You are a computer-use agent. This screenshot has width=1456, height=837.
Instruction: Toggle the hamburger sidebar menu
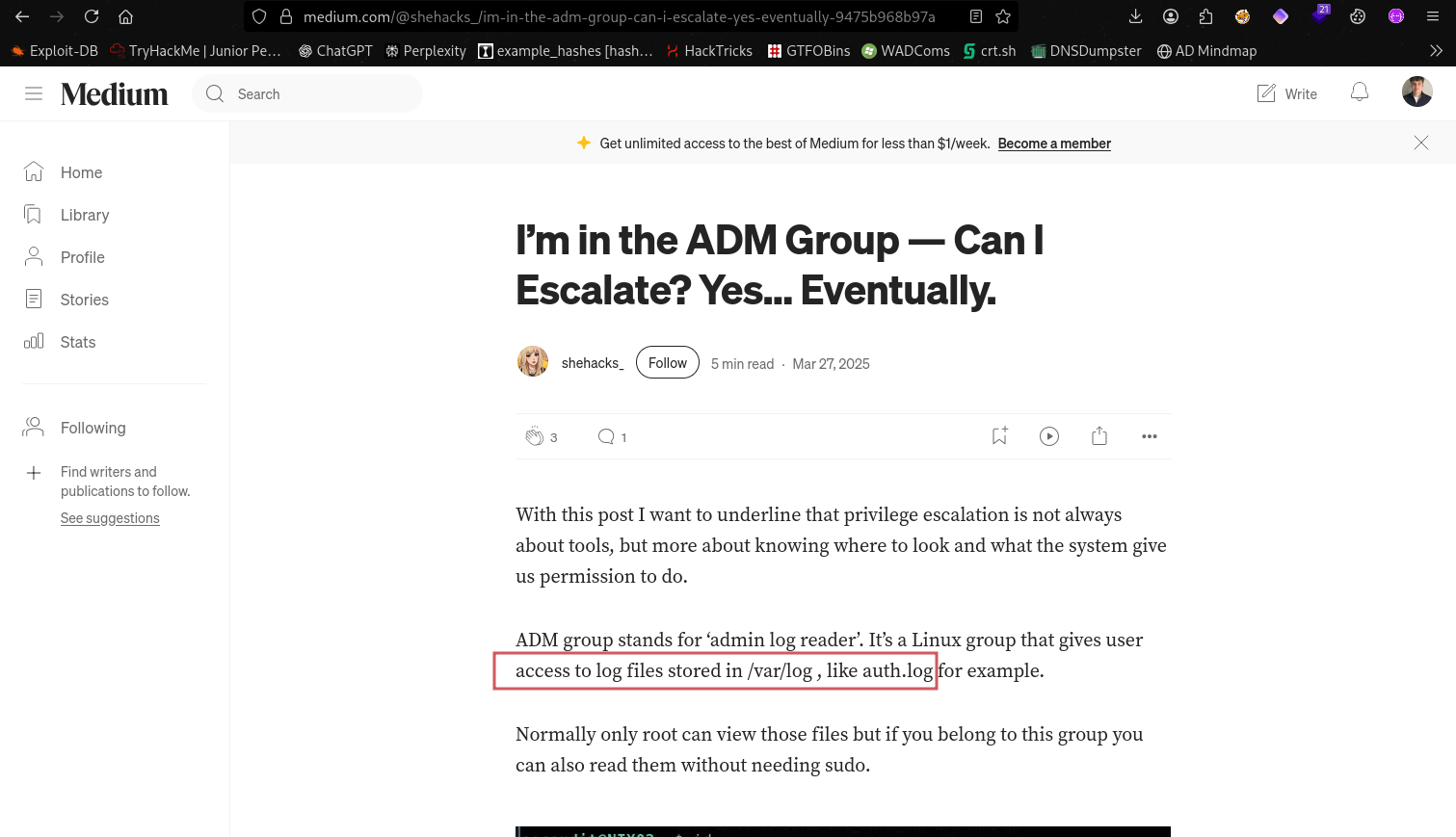(x=34, y=93)
